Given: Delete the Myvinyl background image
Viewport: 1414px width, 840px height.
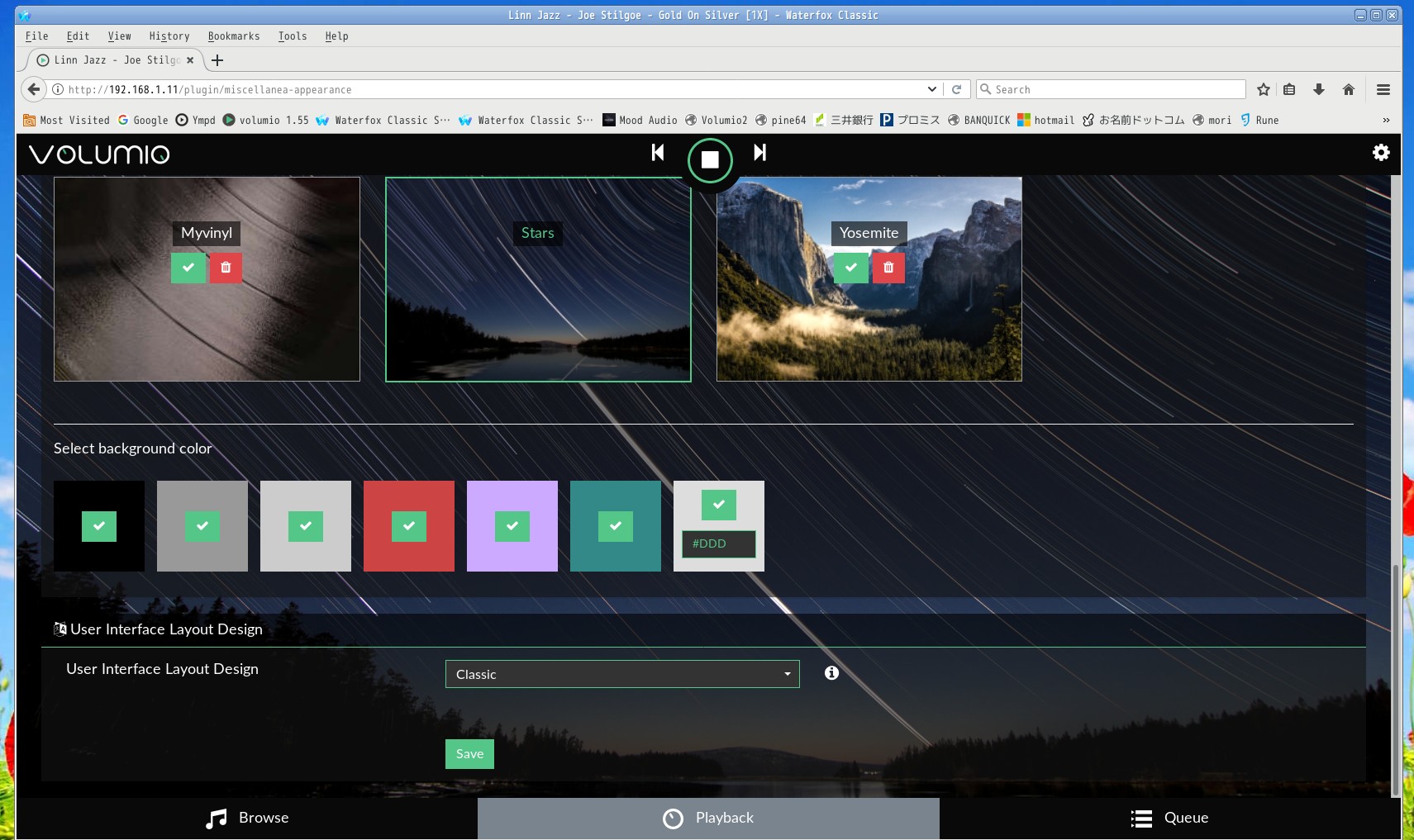Looking at the screenshot, I should click(226, 268).
